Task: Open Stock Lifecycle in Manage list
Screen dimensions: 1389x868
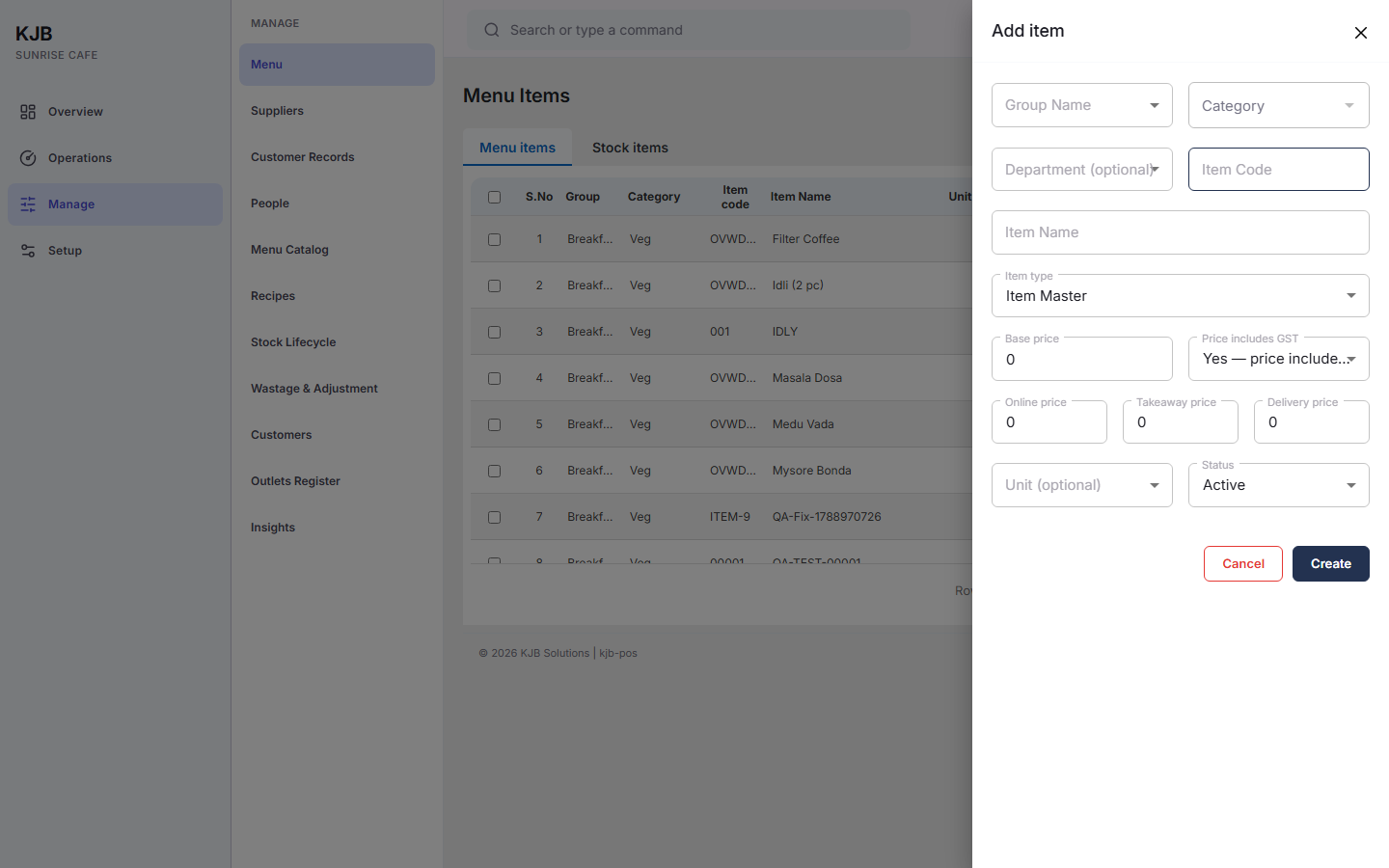Action: [x=337, y=342]
